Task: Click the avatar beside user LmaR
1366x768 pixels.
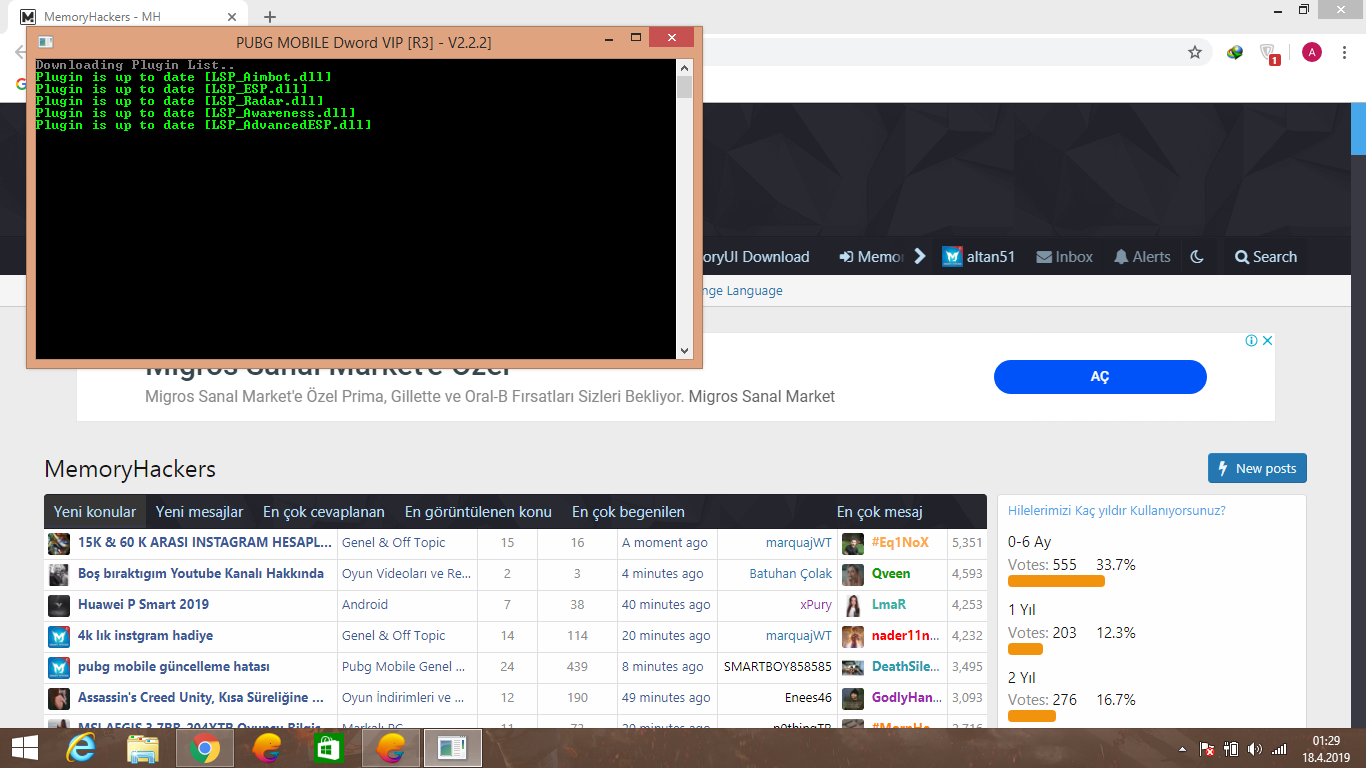Action: tap(852, 605)
